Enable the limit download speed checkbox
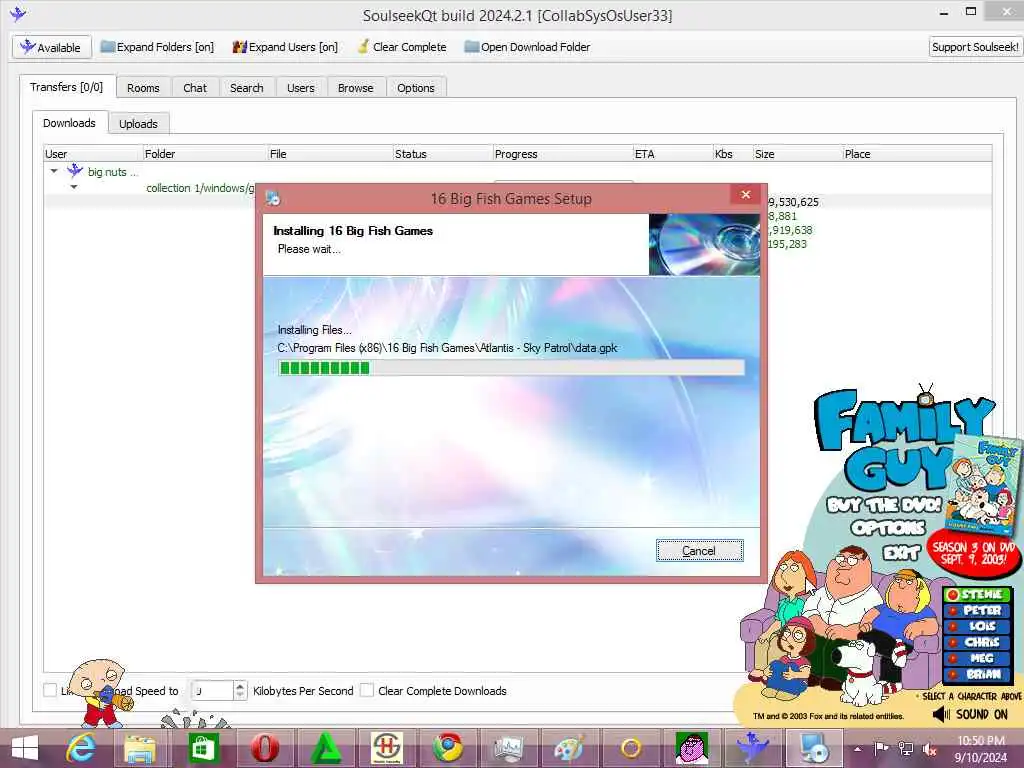This screenshot has width=1024, height=768. 50,690
